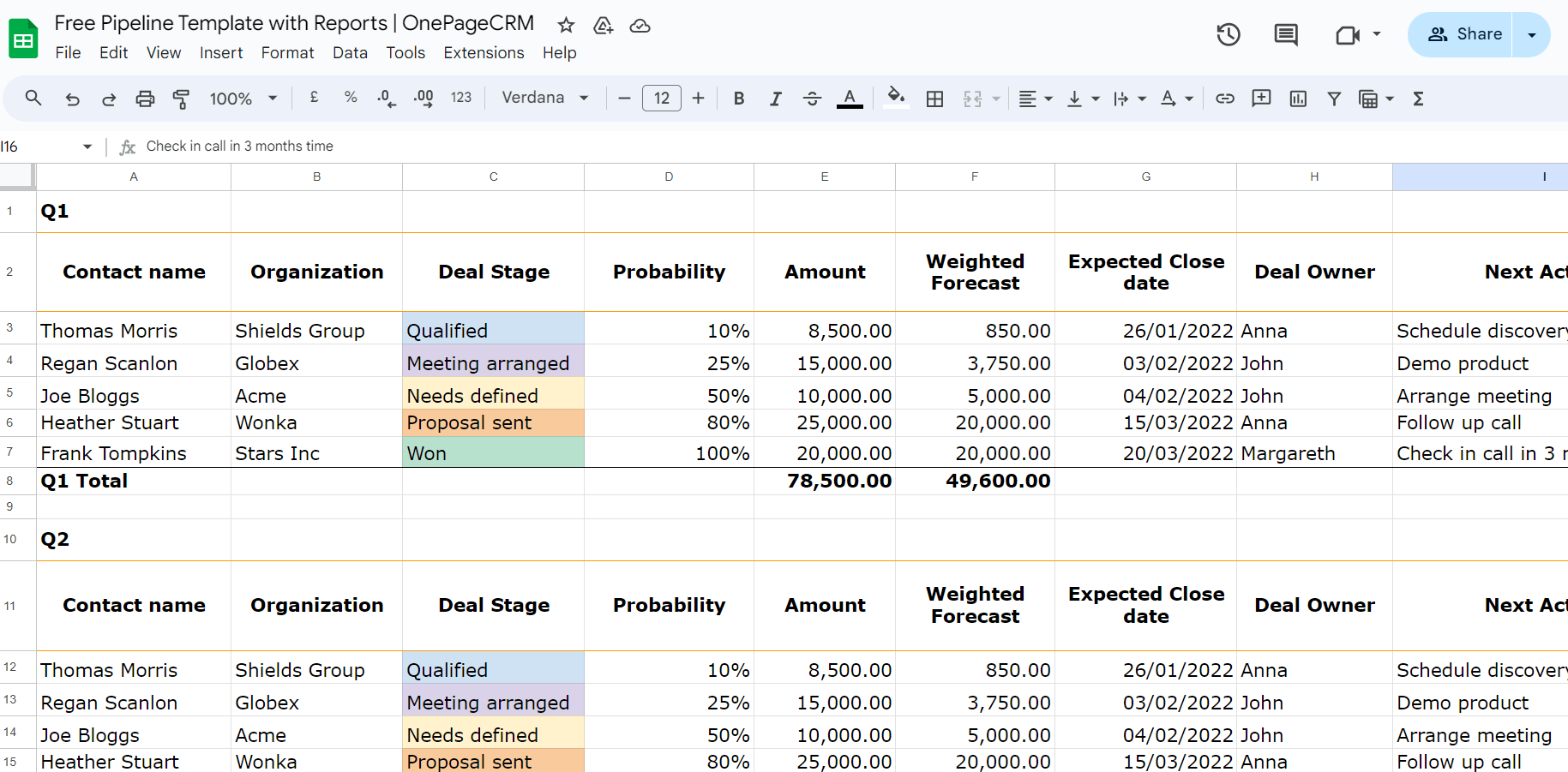Apply borders to selected cells
The height and width of the screenshot is (772, 1568).
pos(934,99)
